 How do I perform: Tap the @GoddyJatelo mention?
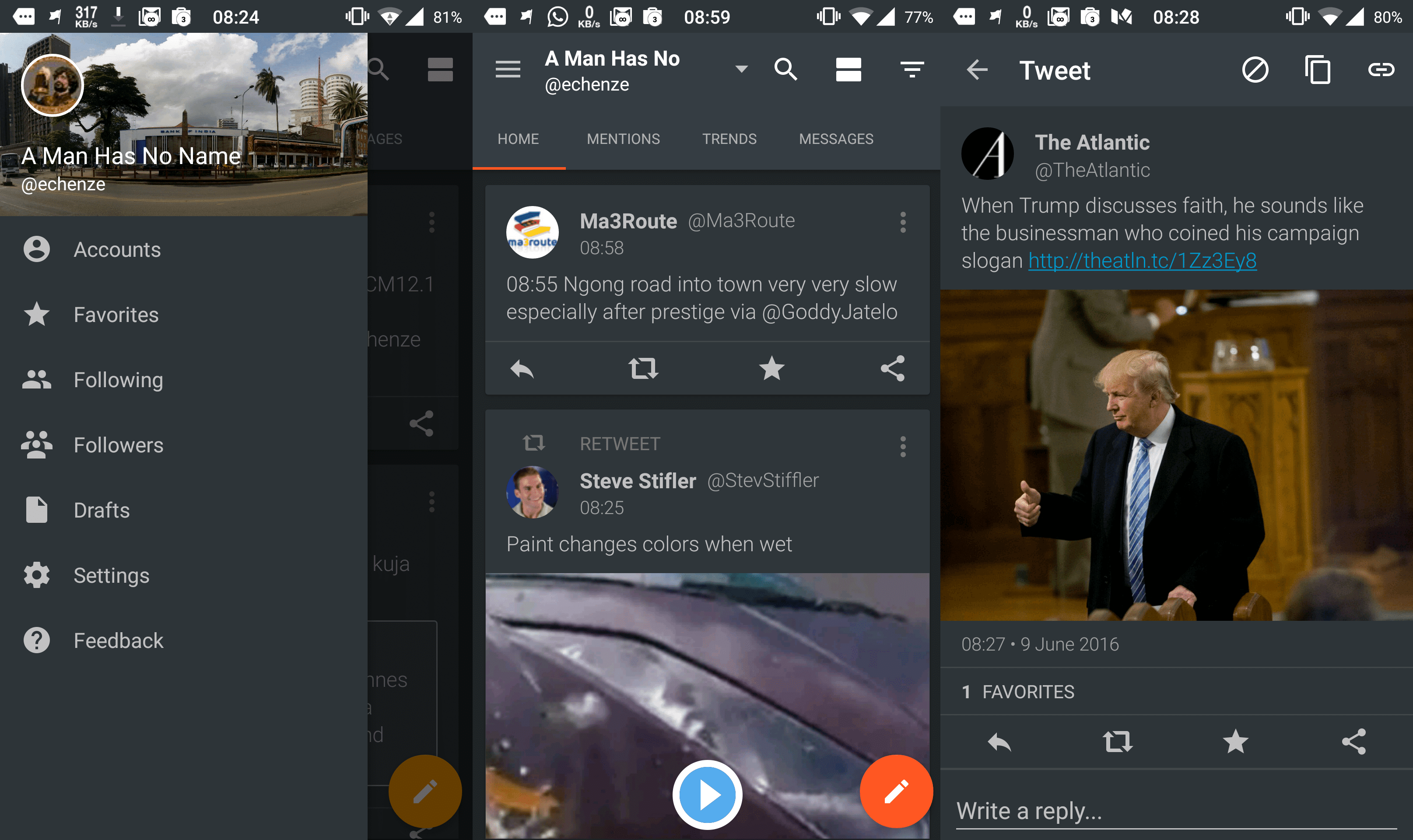pos(830,312)
